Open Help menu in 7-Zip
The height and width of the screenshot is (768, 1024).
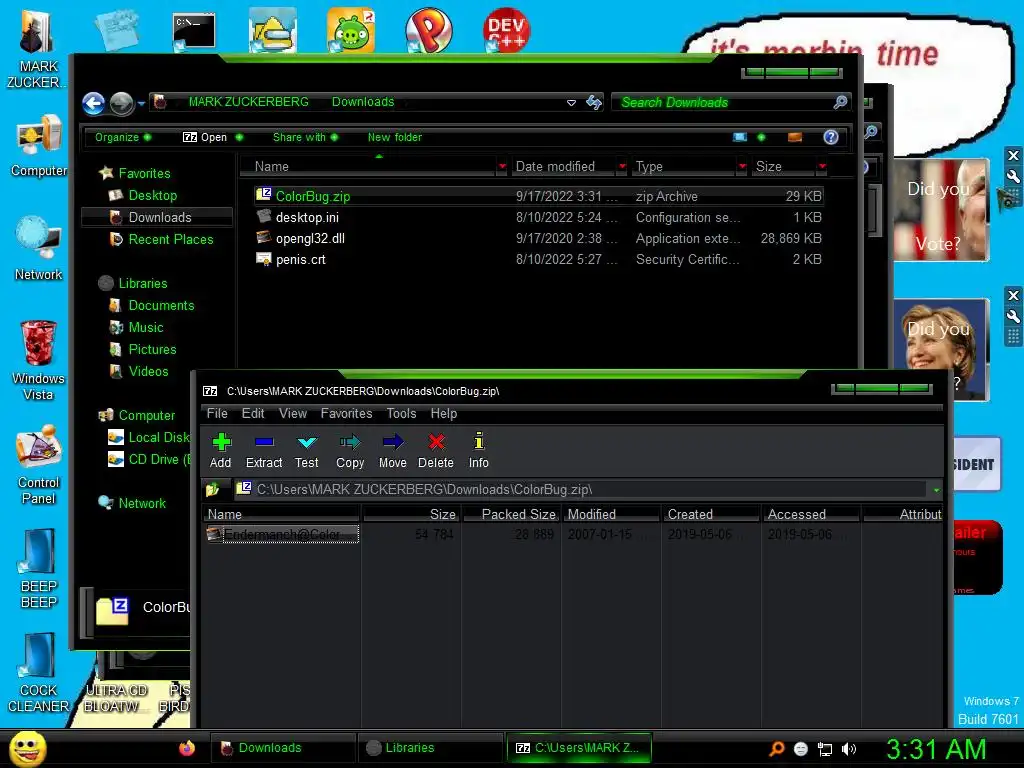(443, 413)
